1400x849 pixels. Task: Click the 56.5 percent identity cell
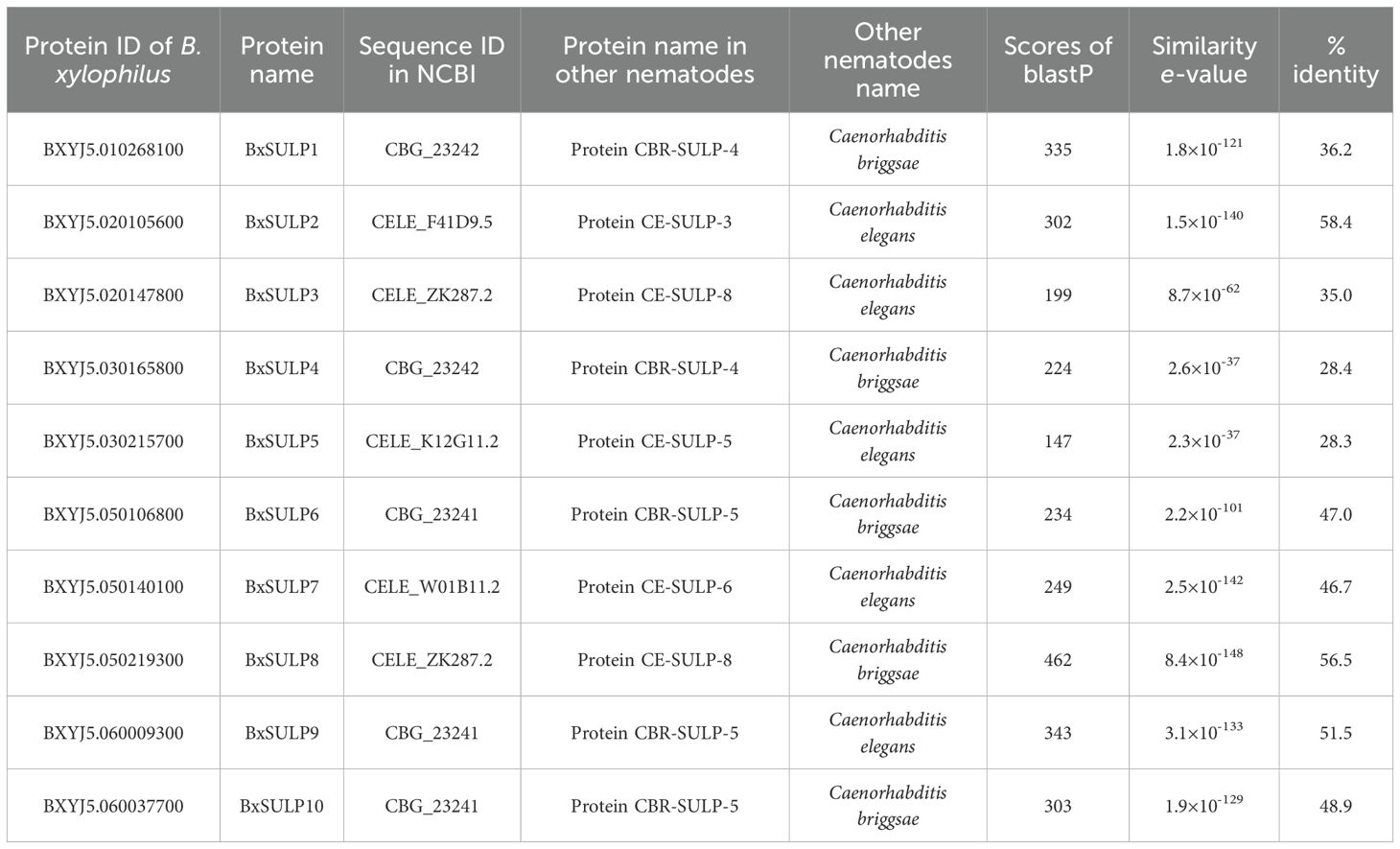pos(1335,660)
